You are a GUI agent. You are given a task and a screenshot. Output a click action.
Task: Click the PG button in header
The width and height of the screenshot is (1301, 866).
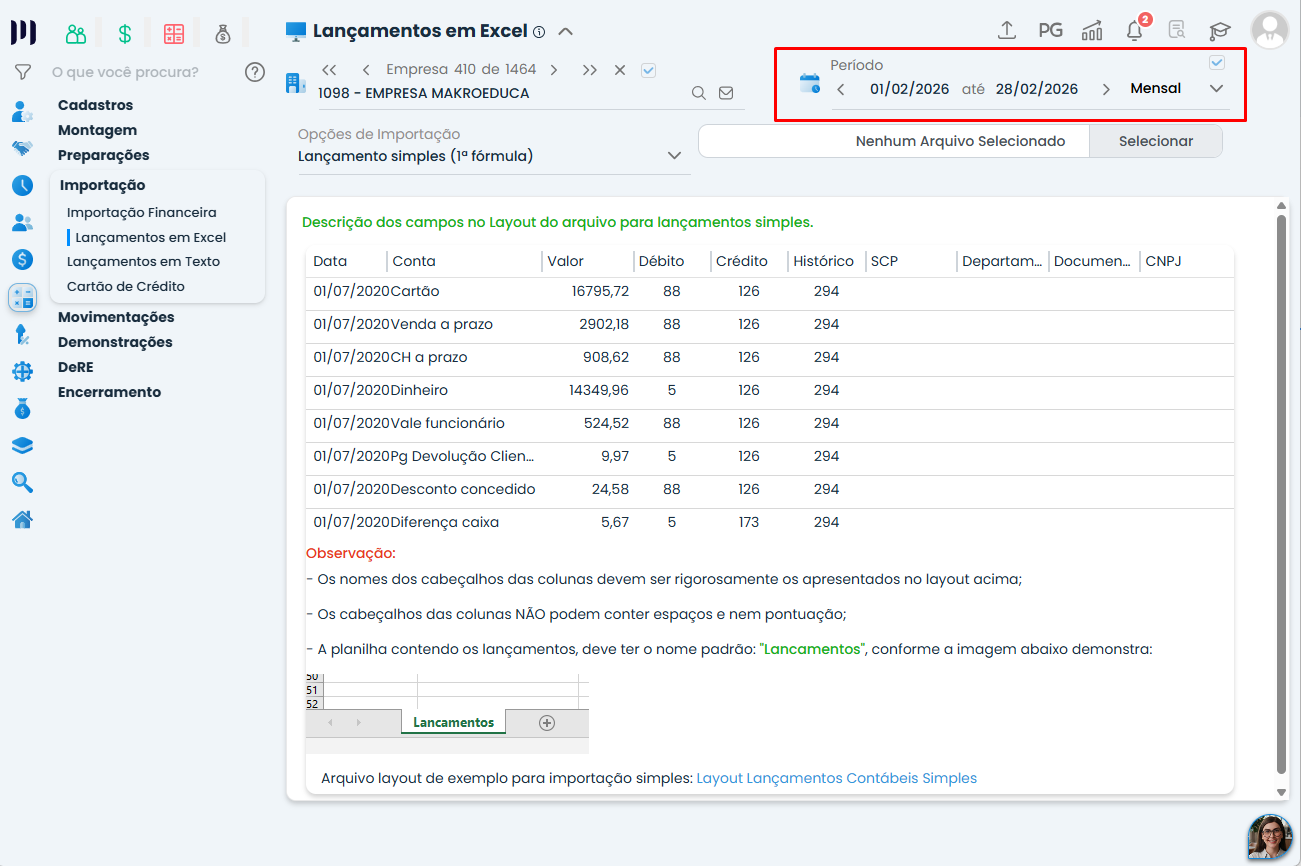pos(1050,30)
